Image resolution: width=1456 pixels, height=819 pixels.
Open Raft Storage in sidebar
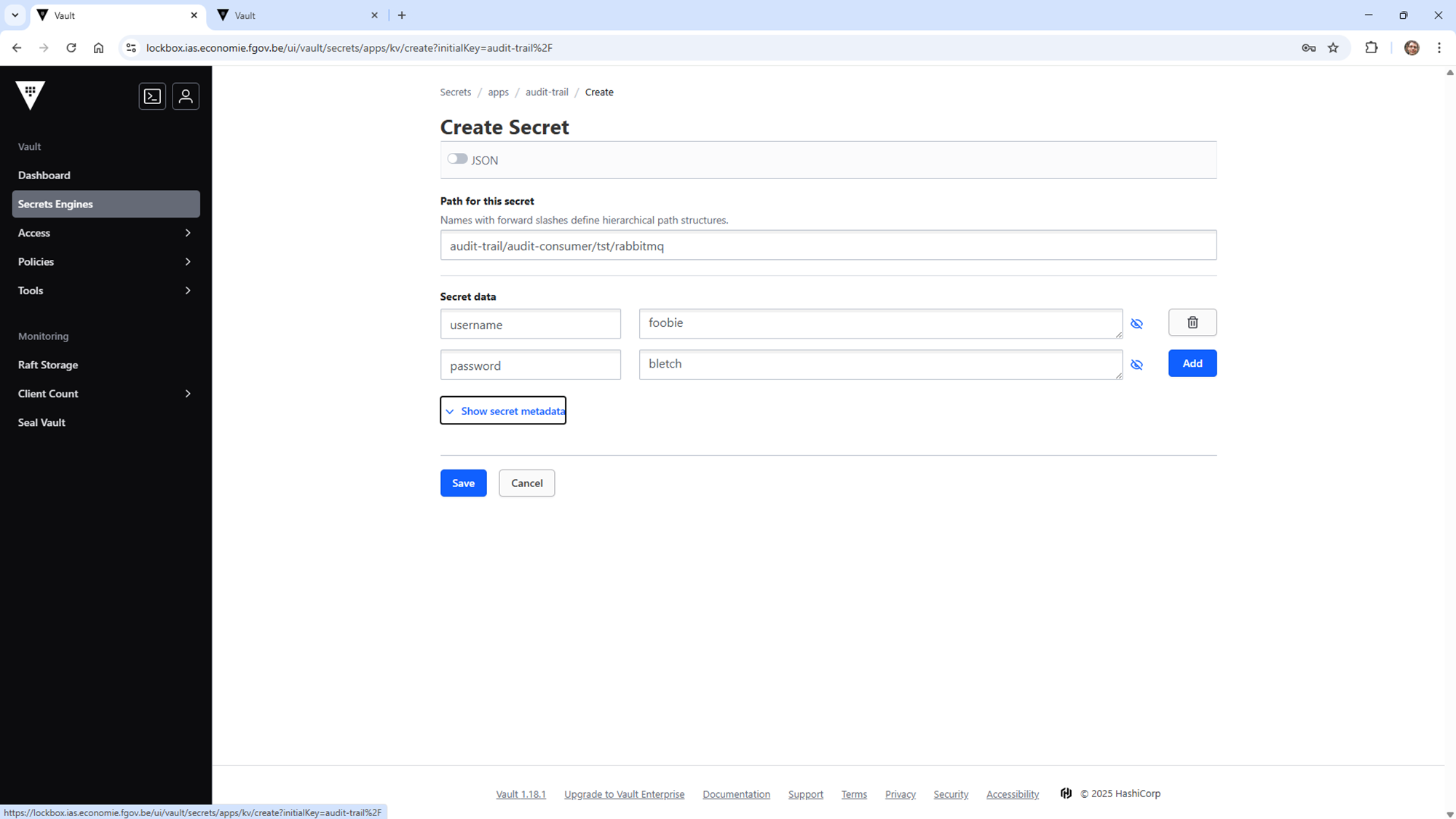click(x=48, y=365)
